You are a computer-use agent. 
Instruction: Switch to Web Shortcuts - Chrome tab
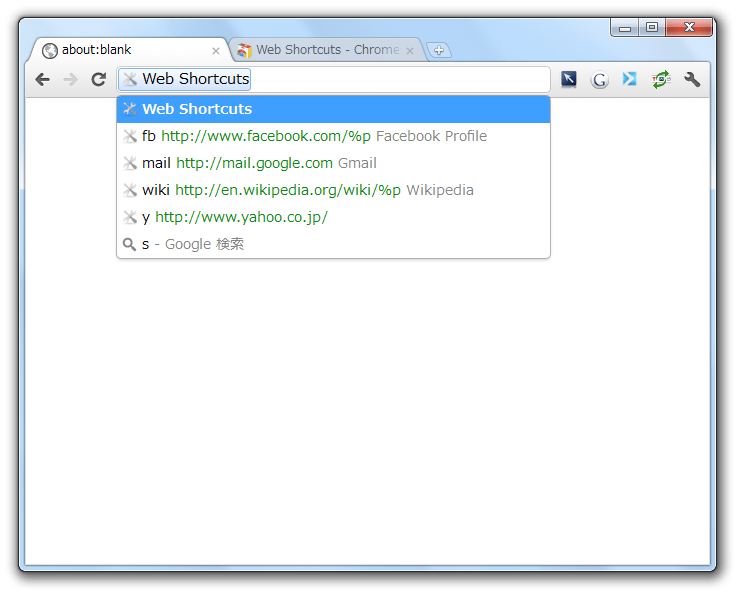point(327,50)
